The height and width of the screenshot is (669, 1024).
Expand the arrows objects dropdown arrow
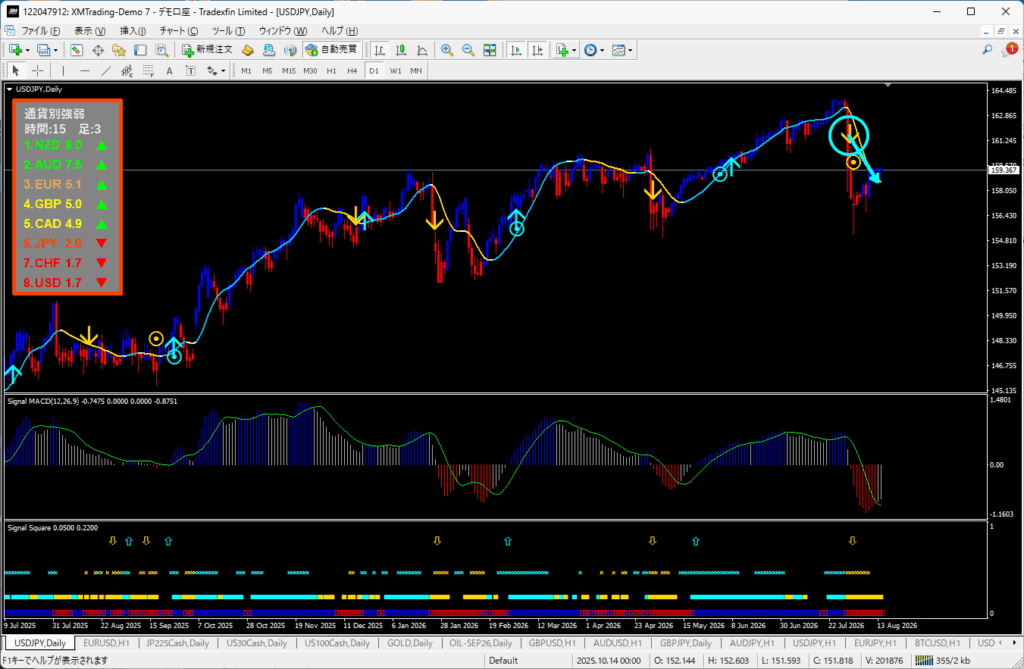click(223, 71)
